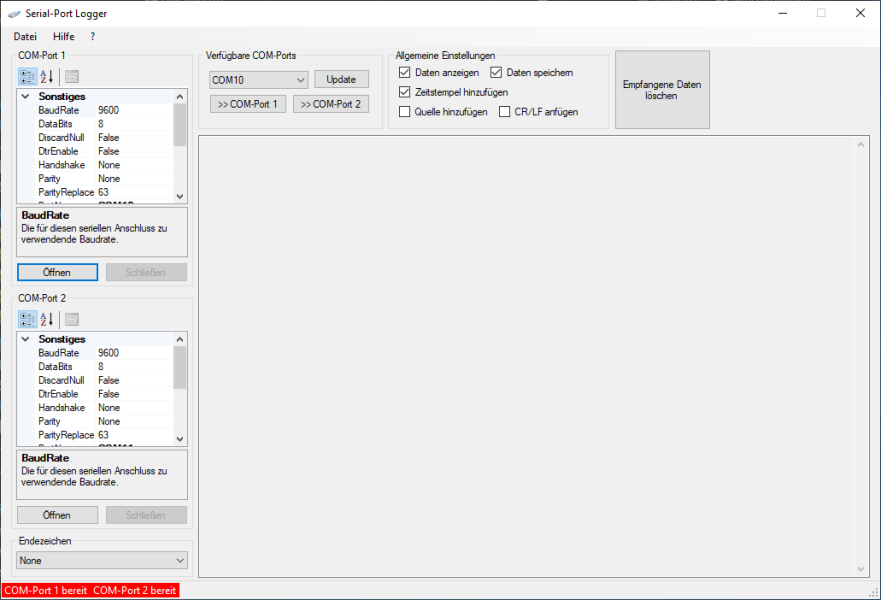Screen dimensions: 881x600
Task: Disable the 'Daten anzeigen' checkbox
Action: (405, 73)
